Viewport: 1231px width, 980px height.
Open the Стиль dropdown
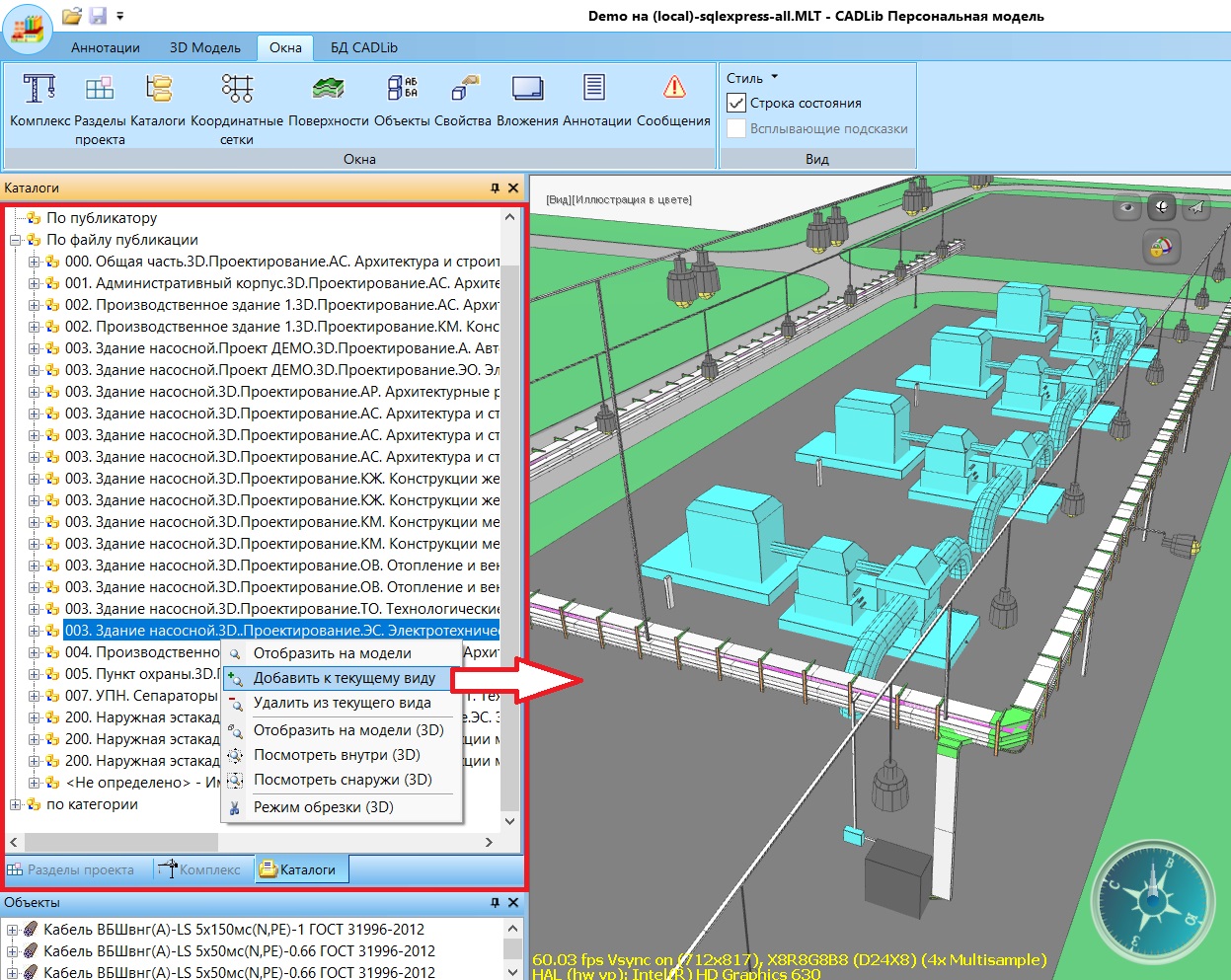[x=752, y=78]
